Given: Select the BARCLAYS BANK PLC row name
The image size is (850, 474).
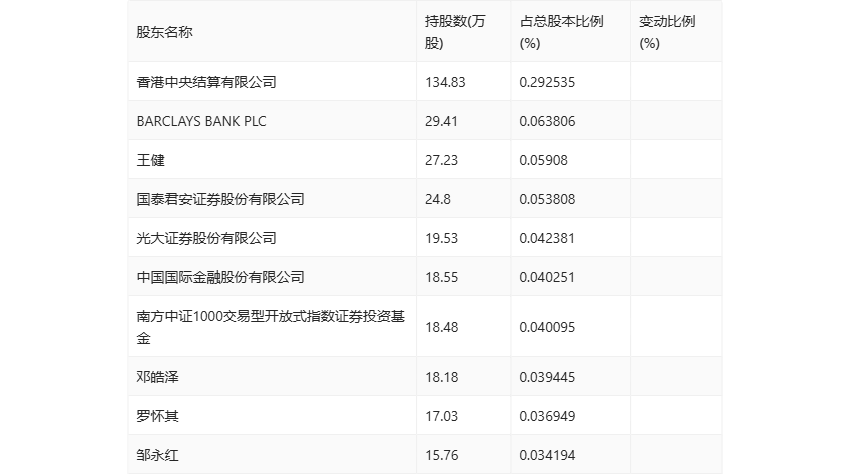Looking at the screenshot, I should 202,121.
